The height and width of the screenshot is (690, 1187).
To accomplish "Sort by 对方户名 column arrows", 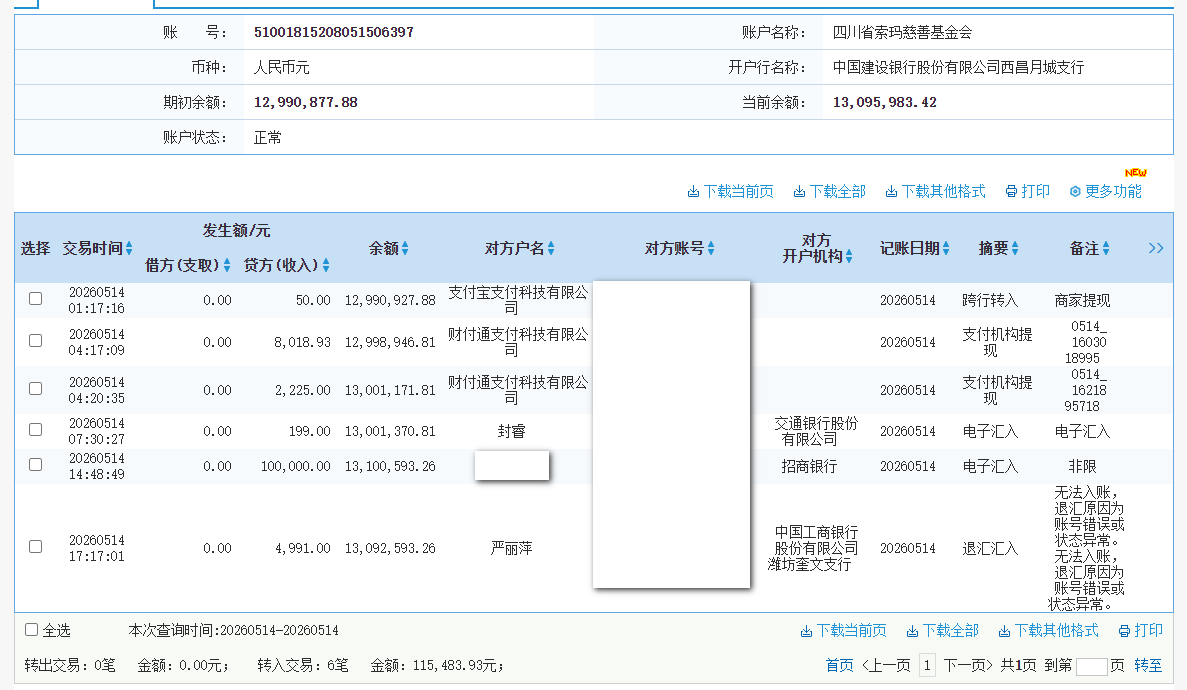I will 551,248.
